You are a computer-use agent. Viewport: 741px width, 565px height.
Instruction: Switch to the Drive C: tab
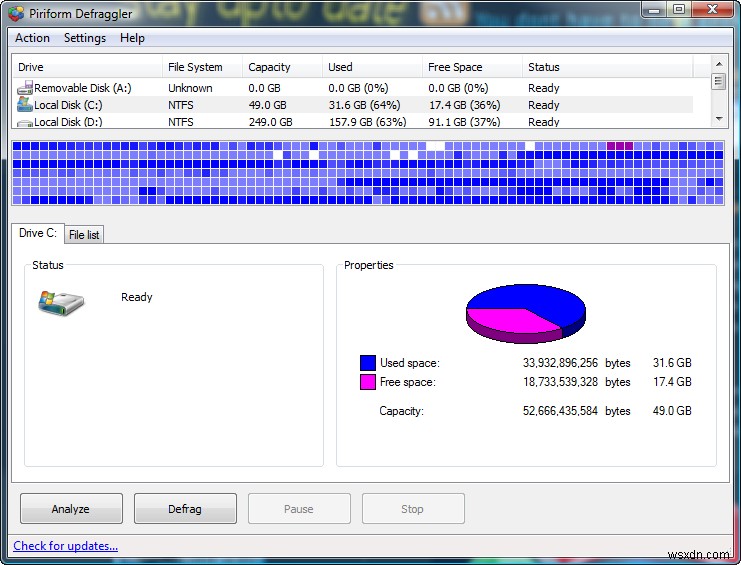[x=38, y=233]
